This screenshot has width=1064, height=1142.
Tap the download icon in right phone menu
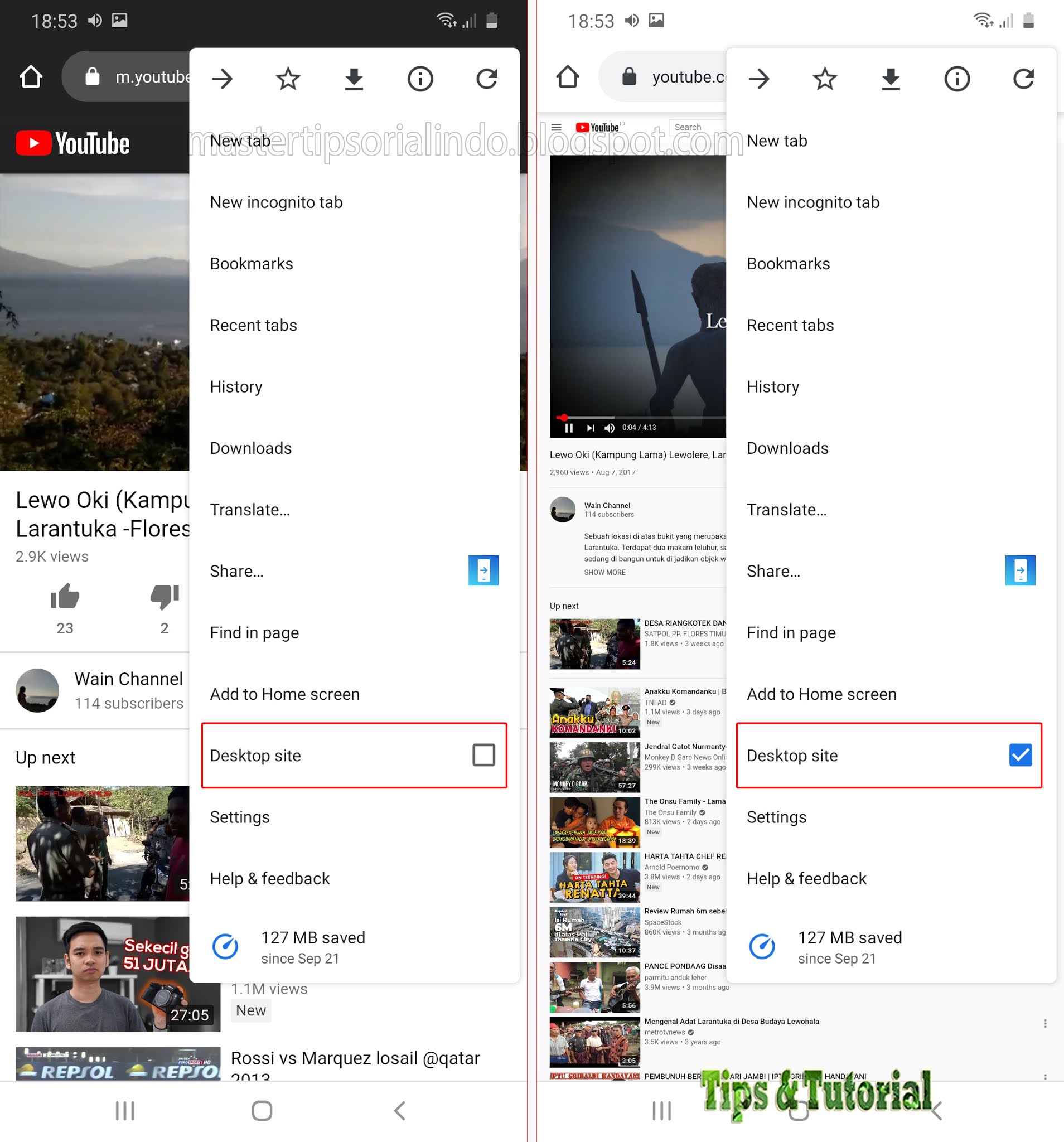click(891, 79)
